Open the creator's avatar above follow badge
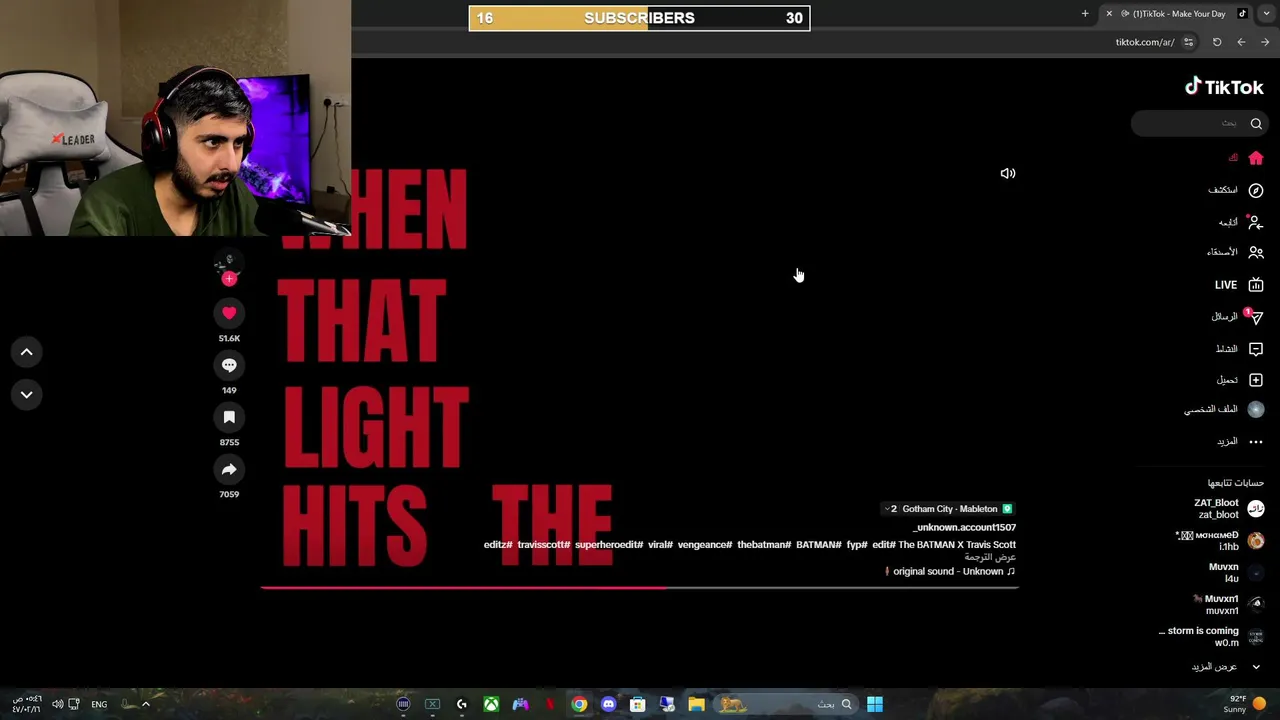This screenshot has width=1280, height=720. (x=229, y=262)
